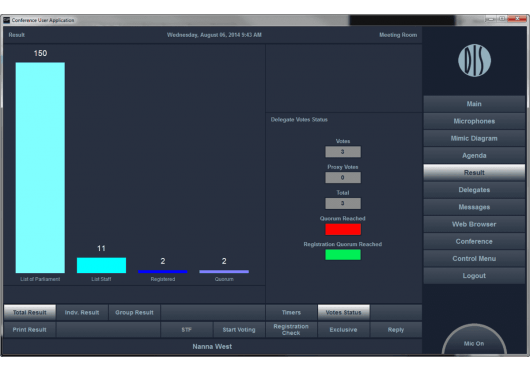This screenshot has width=530, height=371.
Task: Go to the Microphones page
Action: click(x=474, y=121)
